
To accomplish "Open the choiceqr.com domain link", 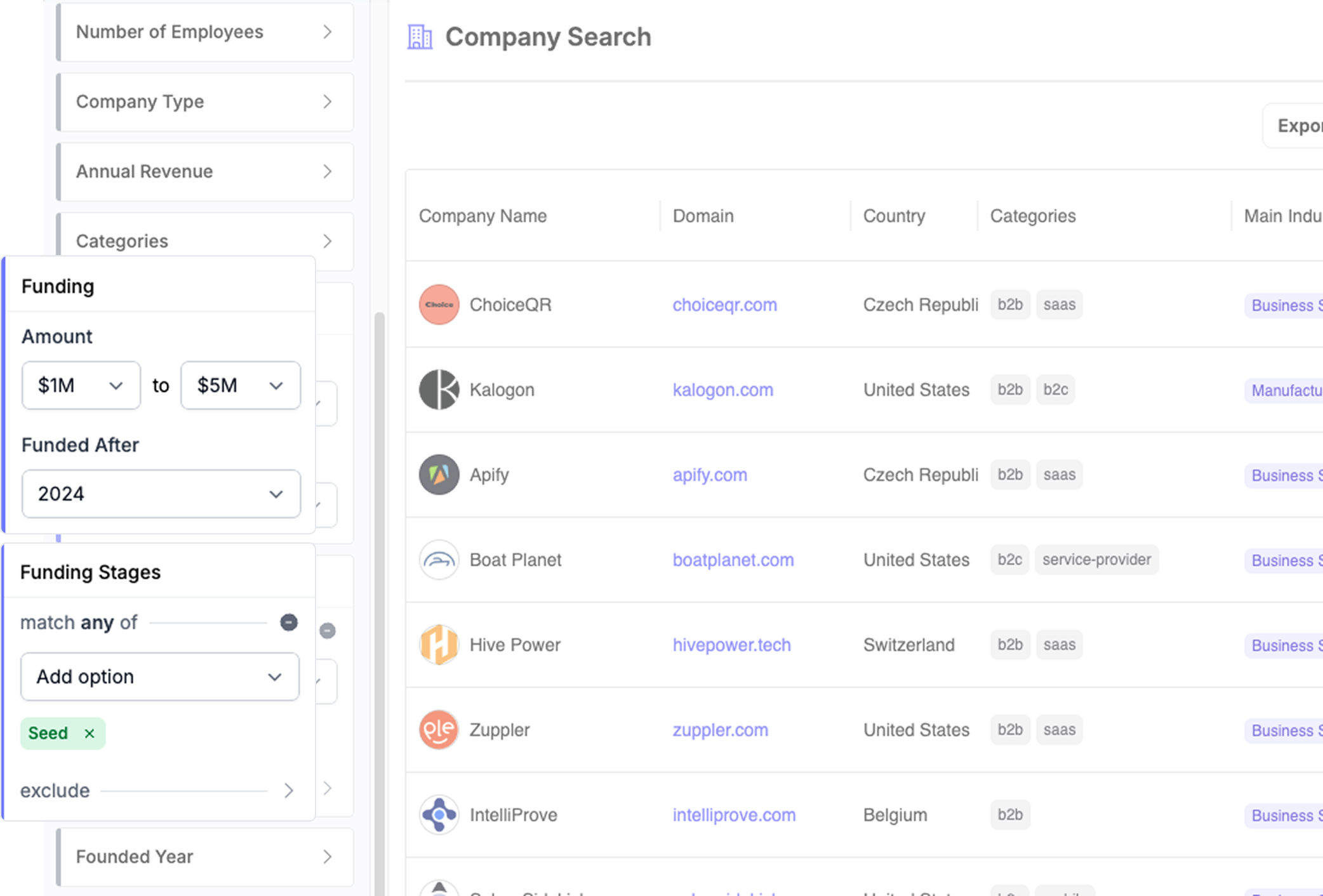I will tap(724, 305).
